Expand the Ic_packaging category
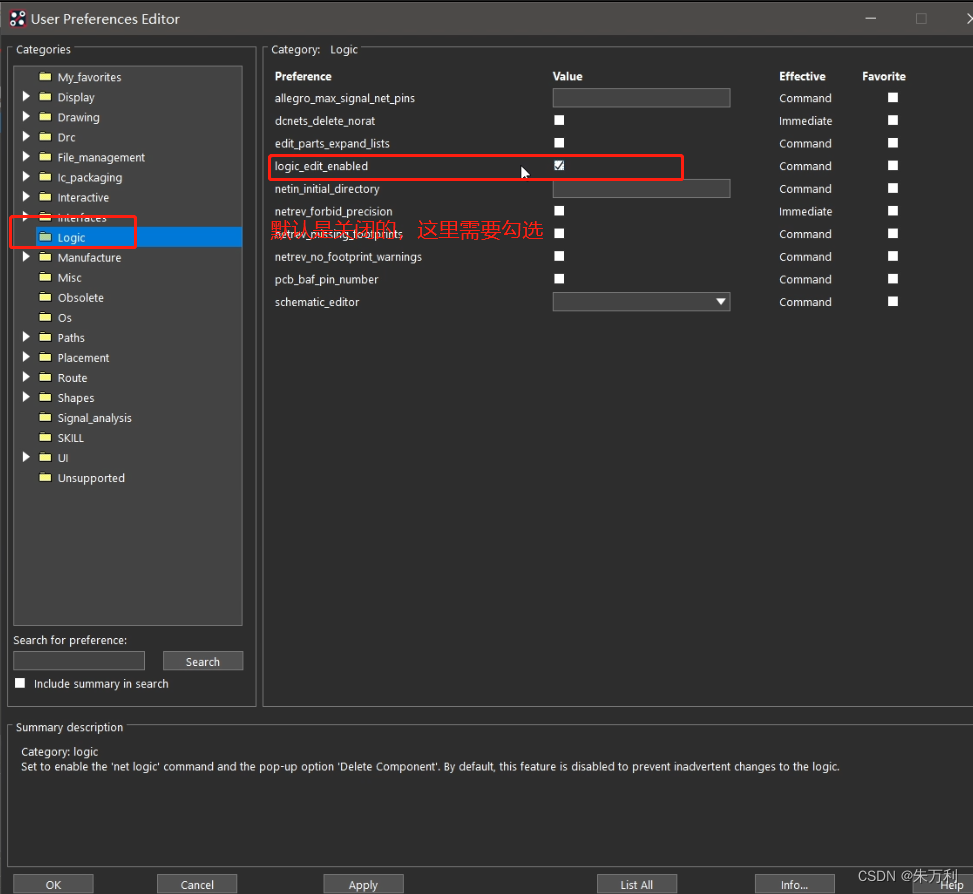 (26, 177)
